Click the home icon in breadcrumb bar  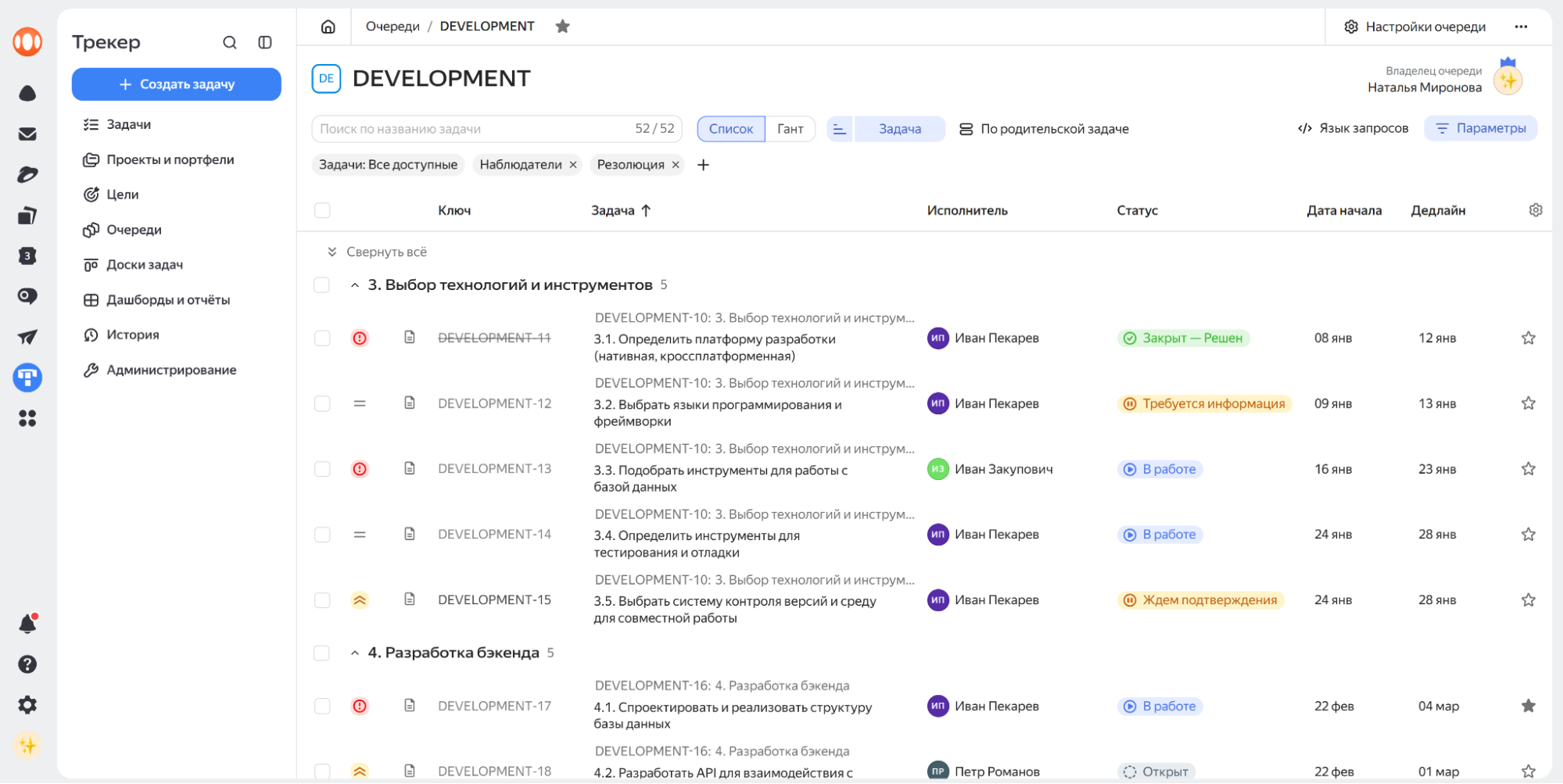point(328,27)
